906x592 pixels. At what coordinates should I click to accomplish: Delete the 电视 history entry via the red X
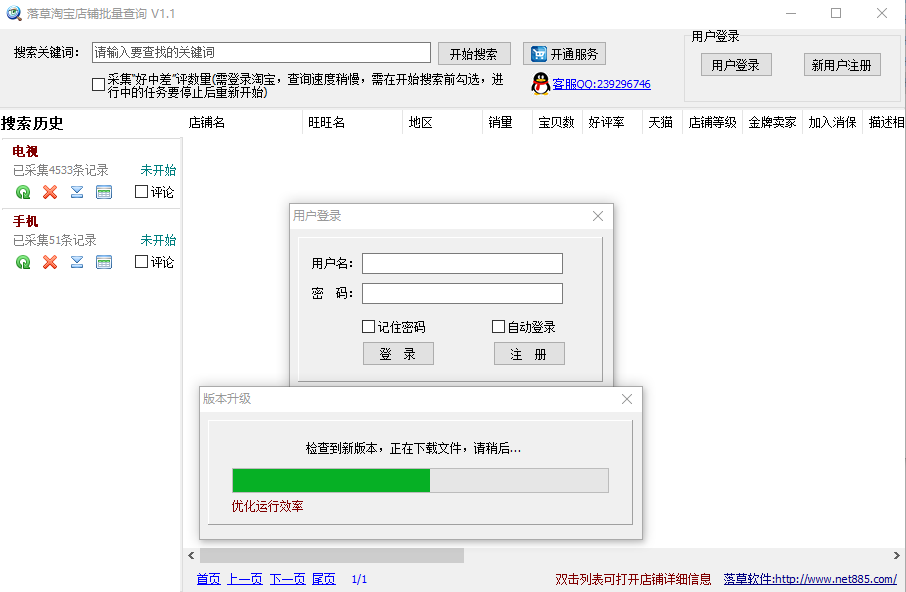[x=50, y=192]
